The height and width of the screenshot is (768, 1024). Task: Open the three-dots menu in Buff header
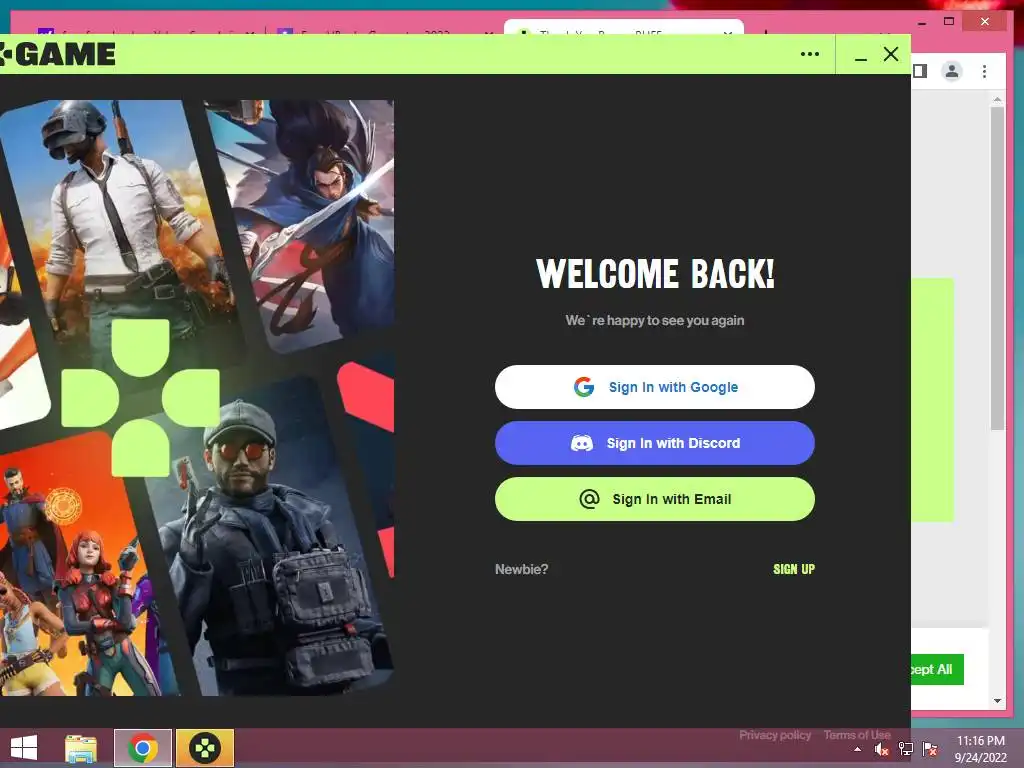pyautogui.click(x=810, y=54)
